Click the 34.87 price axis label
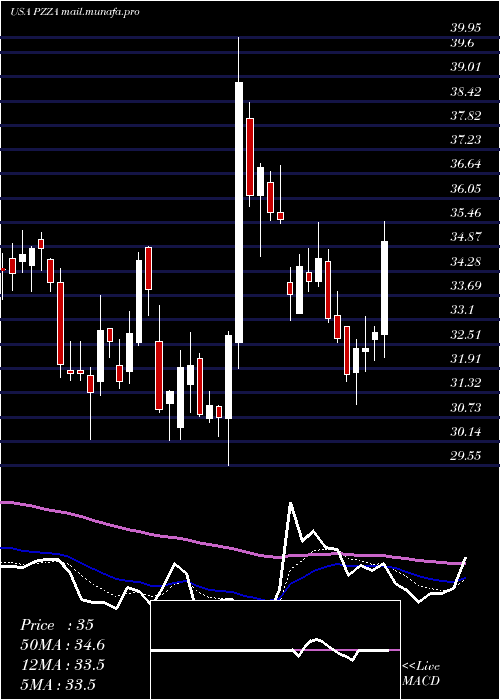500x700 pixels. point(466,237)
